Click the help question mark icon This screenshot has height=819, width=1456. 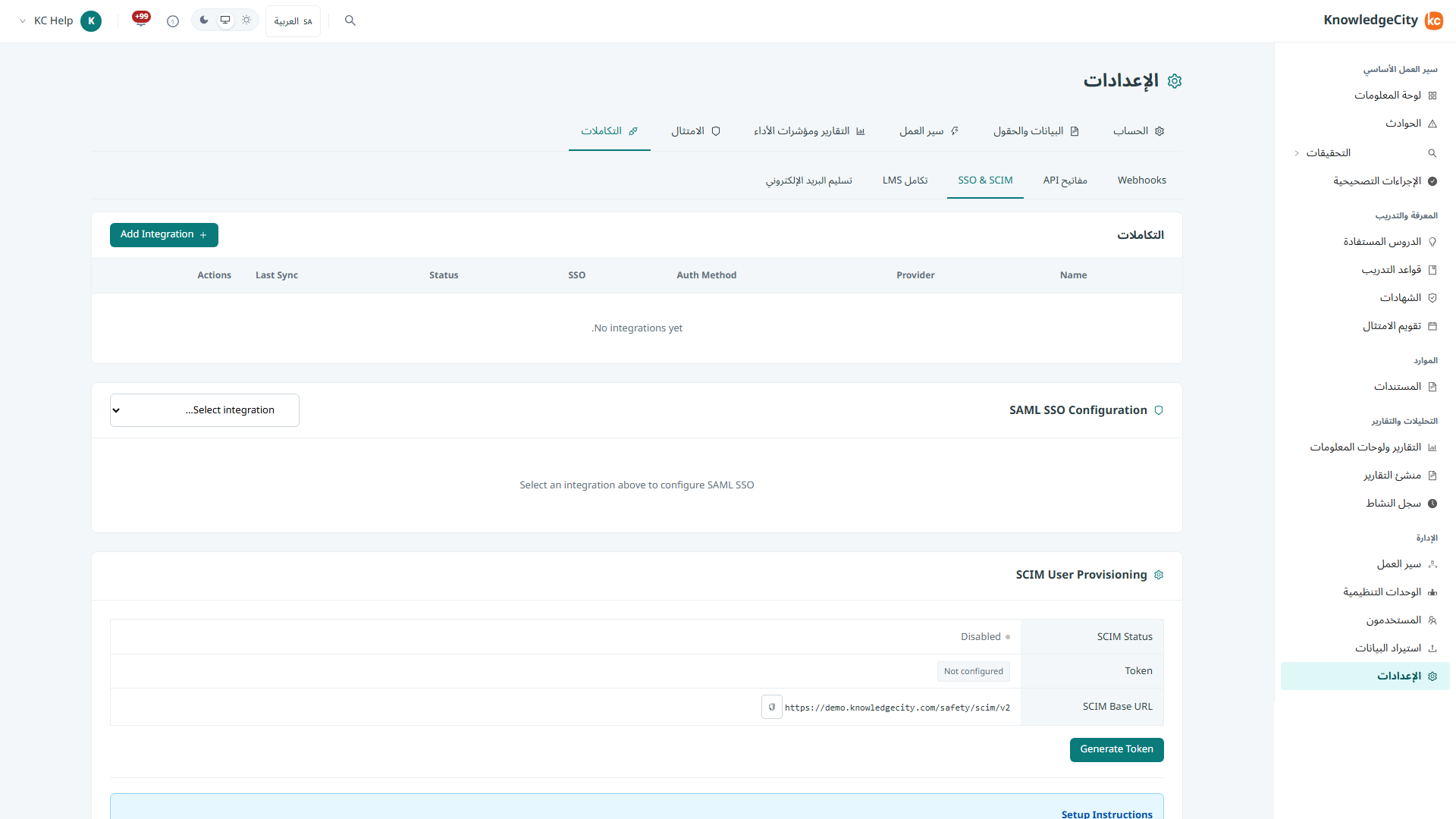[x=173, y=21]
